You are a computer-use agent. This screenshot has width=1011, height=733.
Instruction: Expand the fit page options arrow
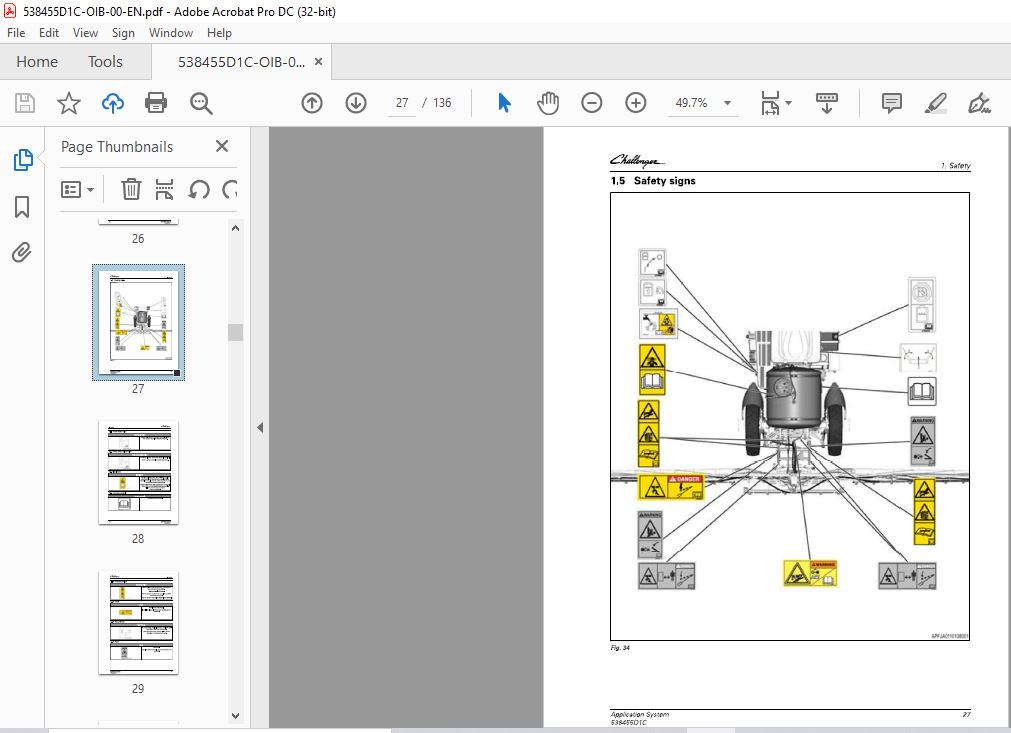click(789, 103)
